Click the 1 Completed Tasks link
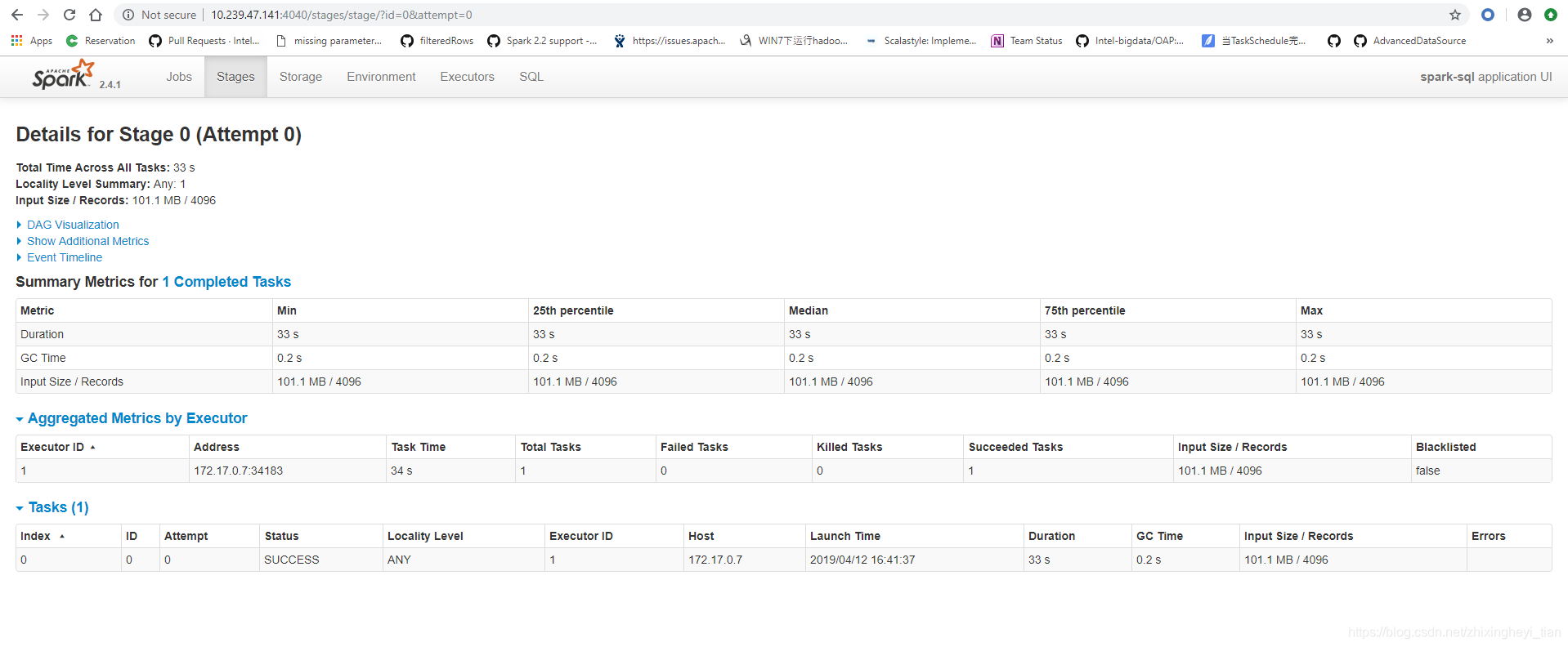Image resolution: width=1568 pixels, height=647 pixels. pos(226,282)
